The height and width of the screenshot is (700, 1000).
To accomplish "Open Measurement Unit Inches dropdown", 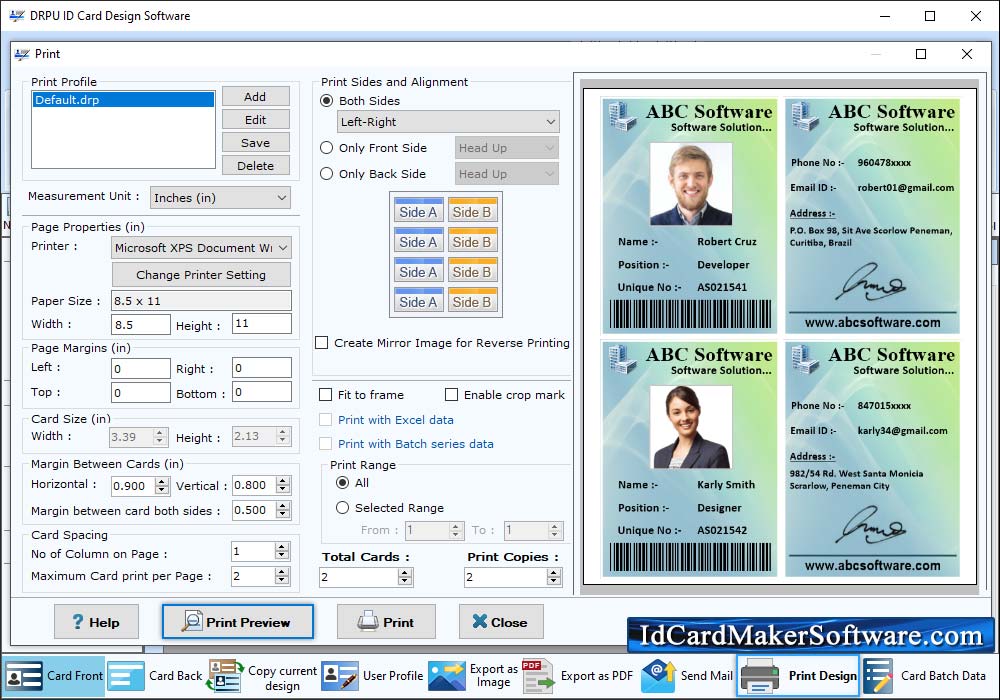I will pos(220,198).
